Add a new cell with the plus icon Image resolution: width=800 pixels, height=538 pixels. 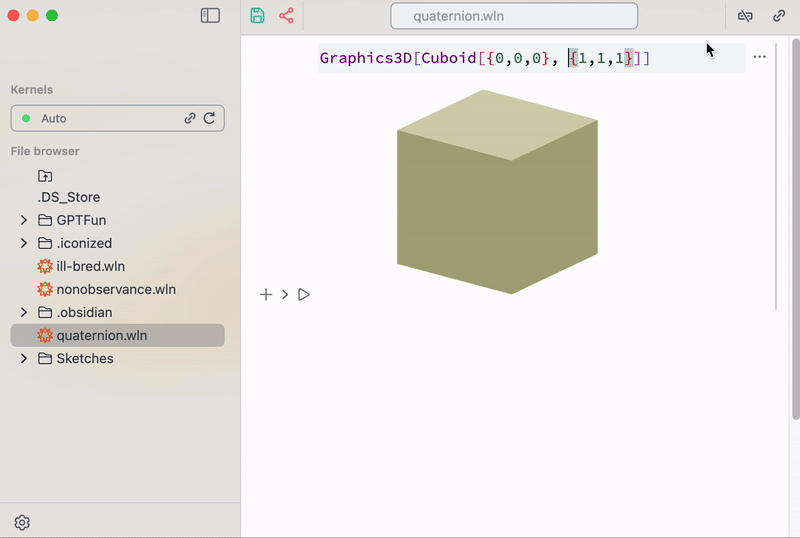266,295
